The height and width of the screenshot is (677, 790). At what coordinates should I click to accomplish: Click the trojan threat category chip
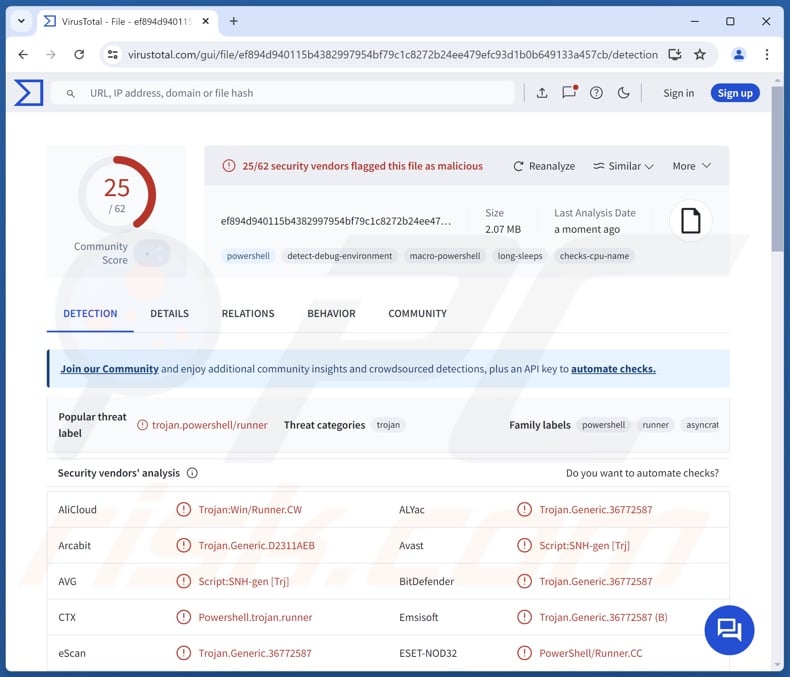388,425
